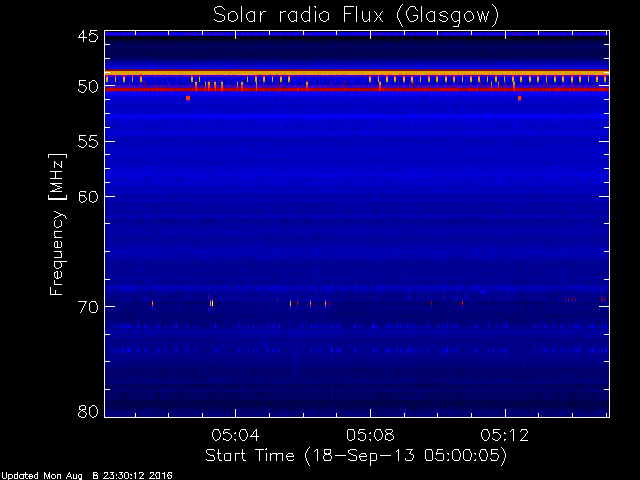Click the 05:04 time tick label
Viewport: 640px width, 480px height.
click(x=236, y=435)
